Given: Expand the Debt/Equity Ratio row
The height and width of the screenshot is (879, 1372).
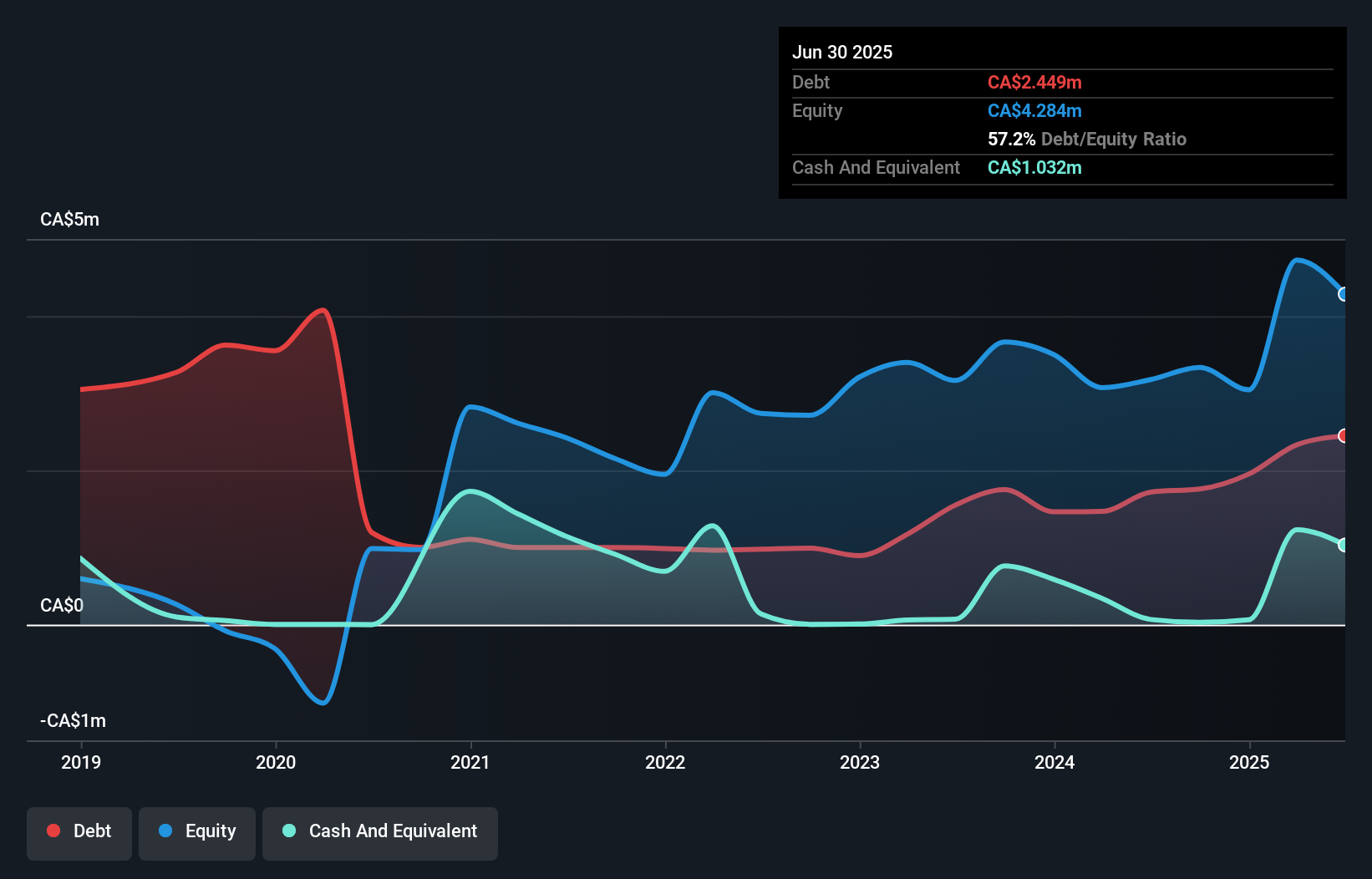Looking at the screenshot, I should point(1087,139).
